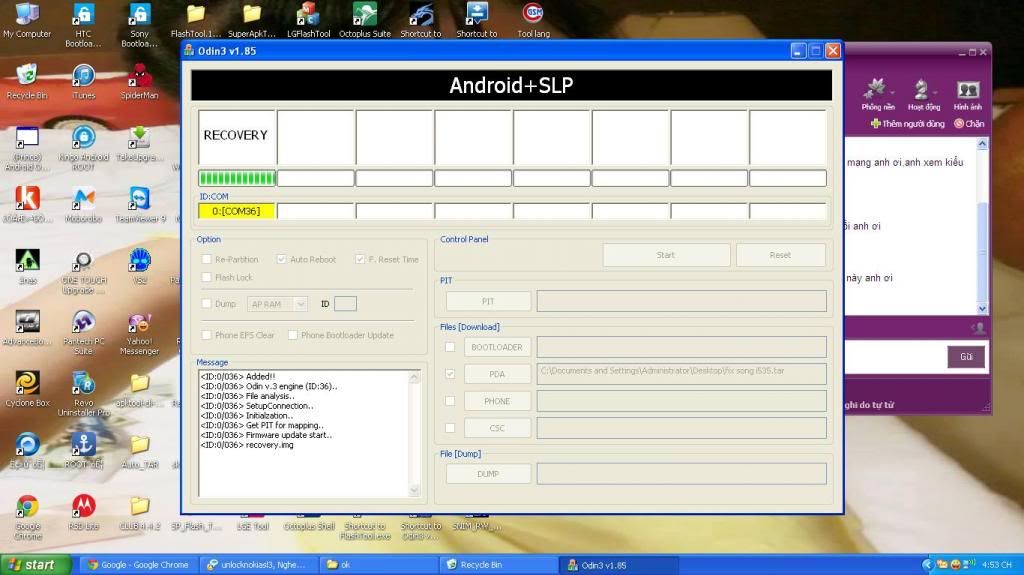Switch to Recycle Bin taskbar item
This screenshot has width=1024, height=575.
tap(499, 565)
